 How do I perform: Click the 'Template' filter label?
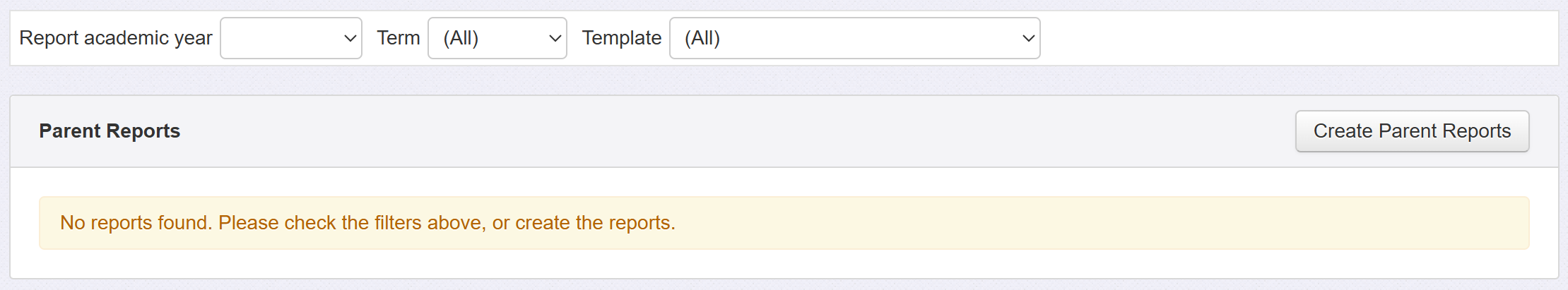[x=621, y=38]
